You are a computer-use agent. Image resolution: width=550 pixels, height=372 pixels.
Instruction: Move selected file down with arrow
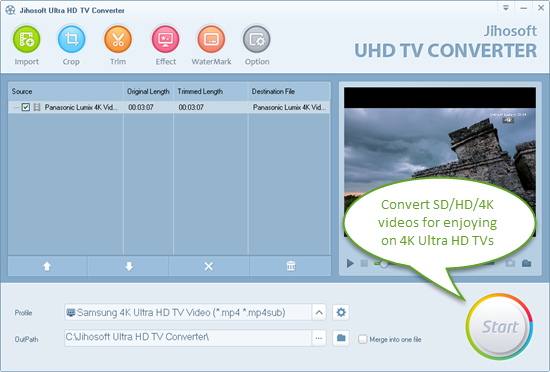[x=129, y=266]
